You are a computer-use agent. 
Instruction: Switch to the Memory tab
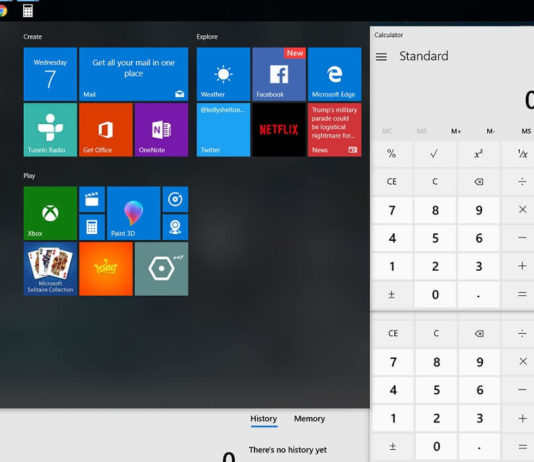click(x=309, y=419)
